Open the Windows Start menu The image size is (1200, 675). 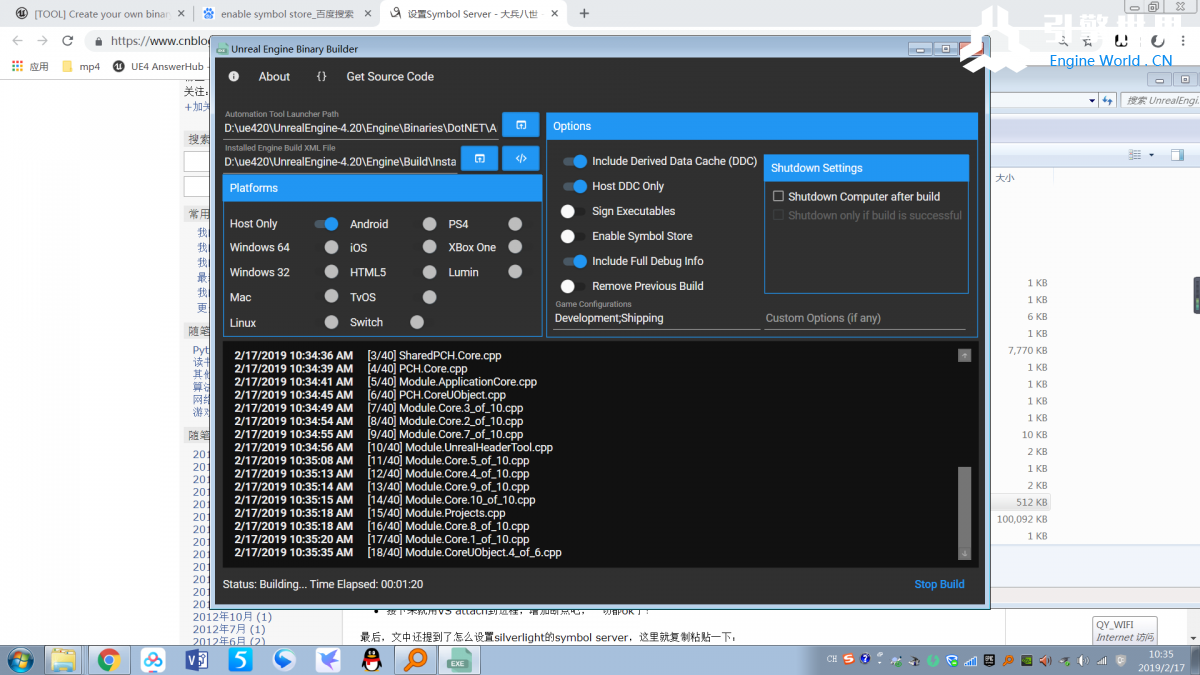click(x=19, y=660)
